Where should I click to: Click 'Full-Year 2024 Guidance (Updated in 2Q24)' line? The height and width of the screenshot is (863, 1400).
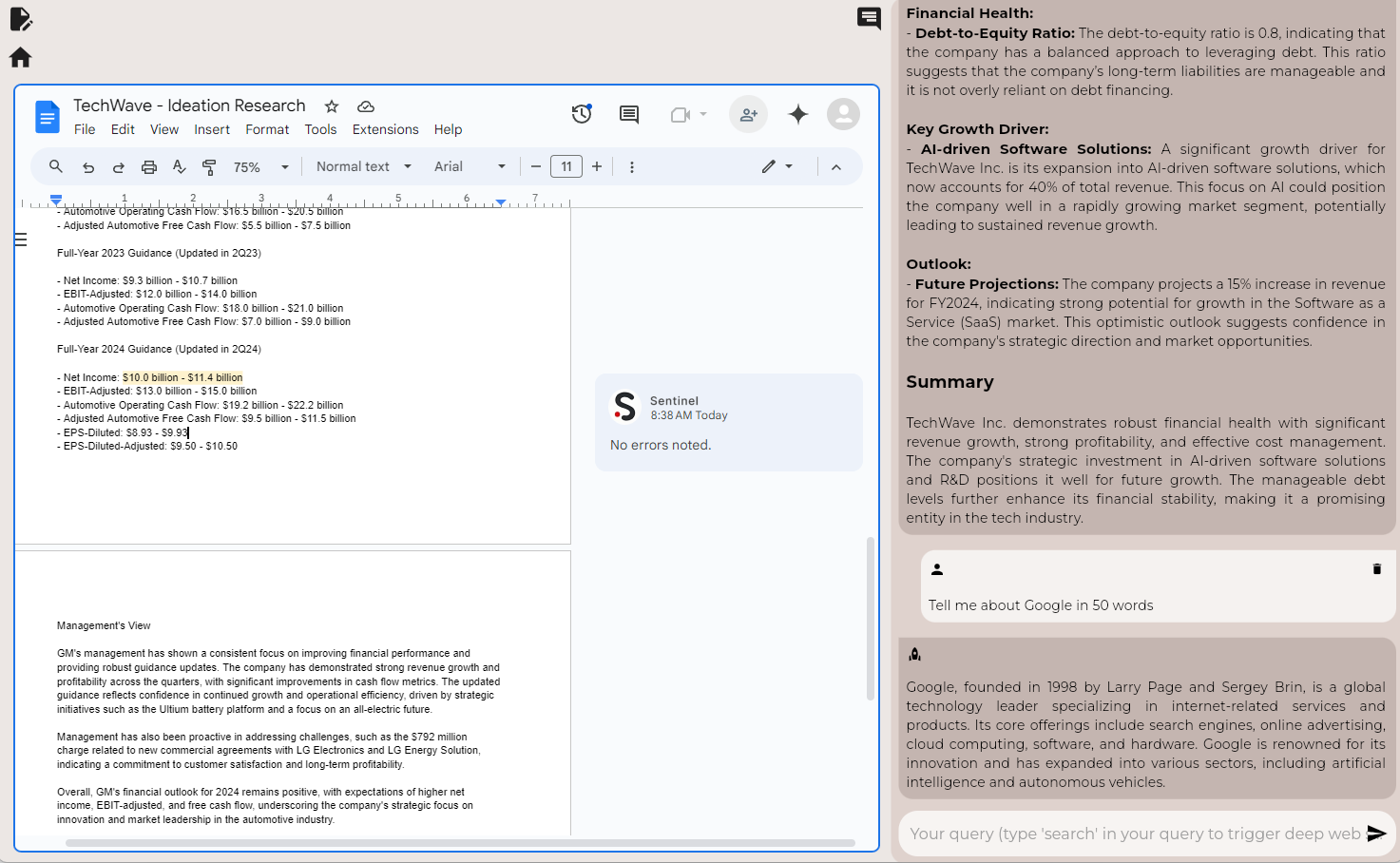[x=159, y=349]
